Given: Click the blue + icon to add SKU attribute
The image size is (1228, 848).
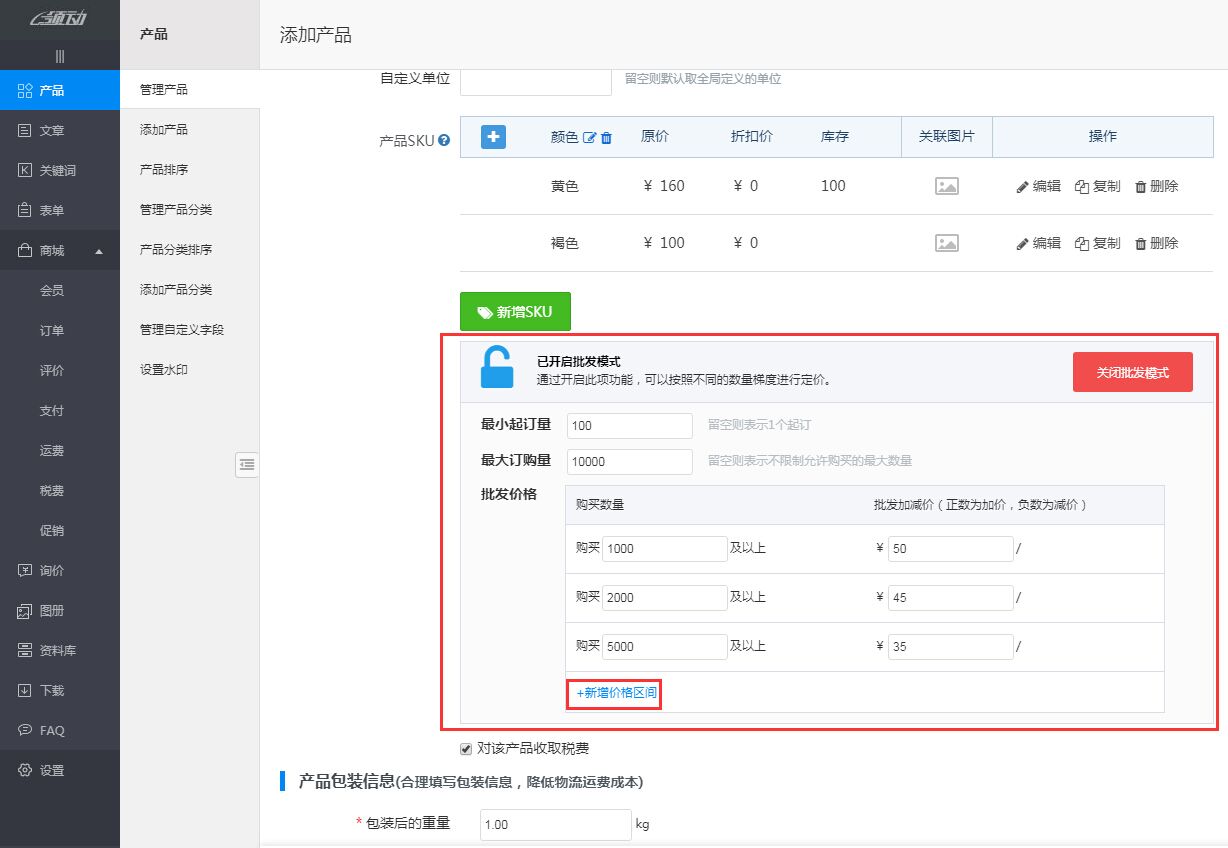Looking at the screenshot, I should pyautogui.click(x=493, y=137).
